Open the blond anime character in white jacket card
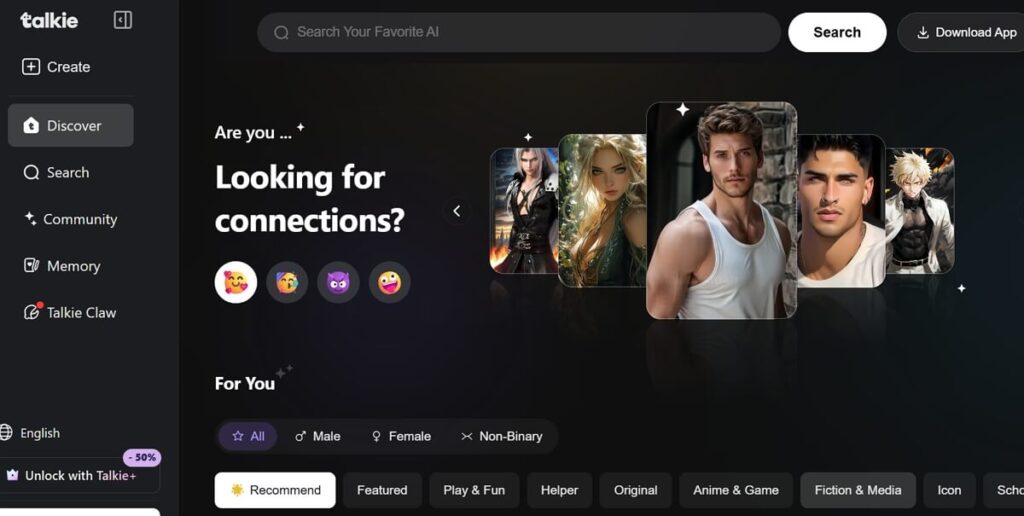This screenshot has height=516, width=1024. 920,210
